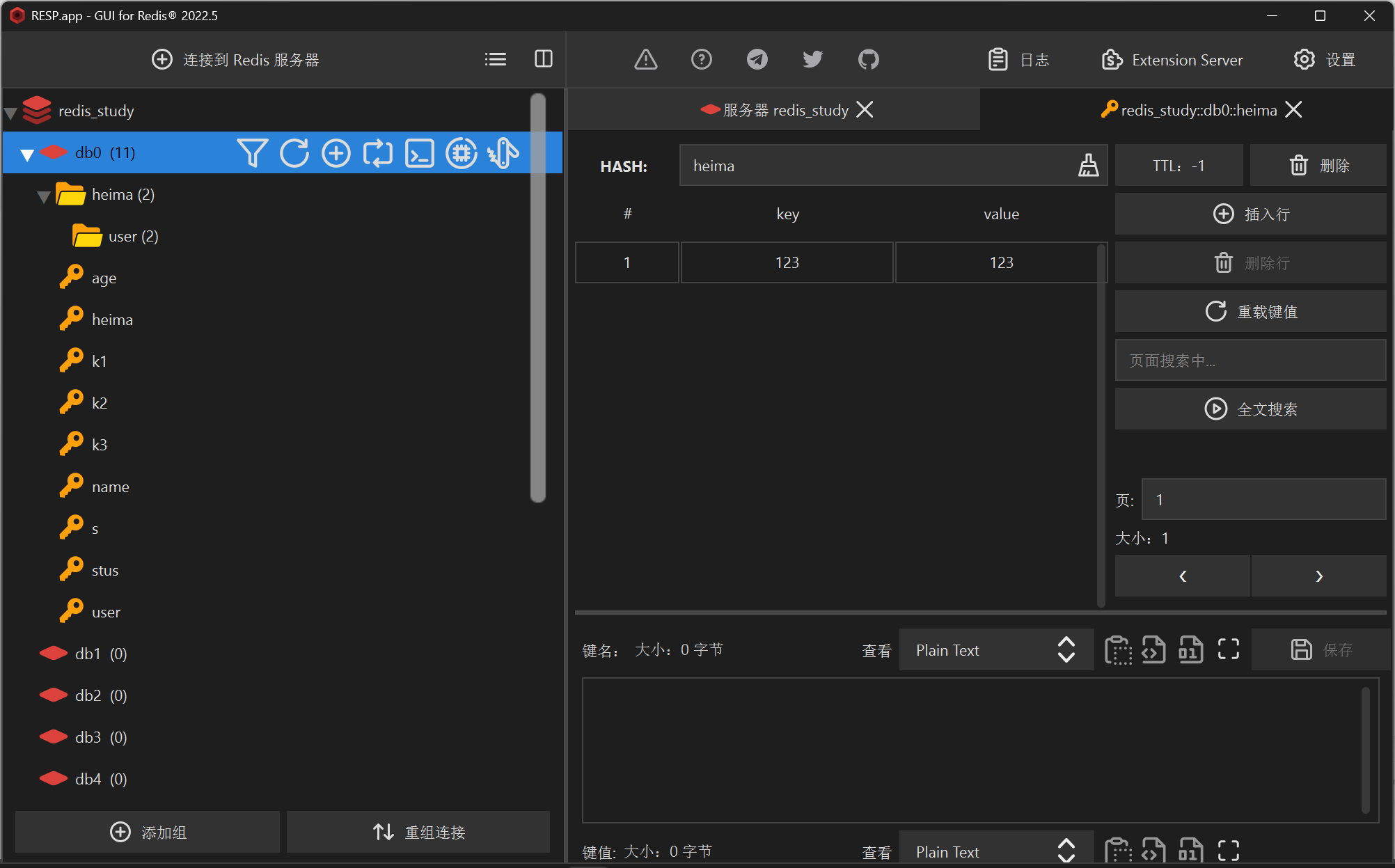Open Extension Server settings
The image size is (1395, 868).
(1172, 60)
